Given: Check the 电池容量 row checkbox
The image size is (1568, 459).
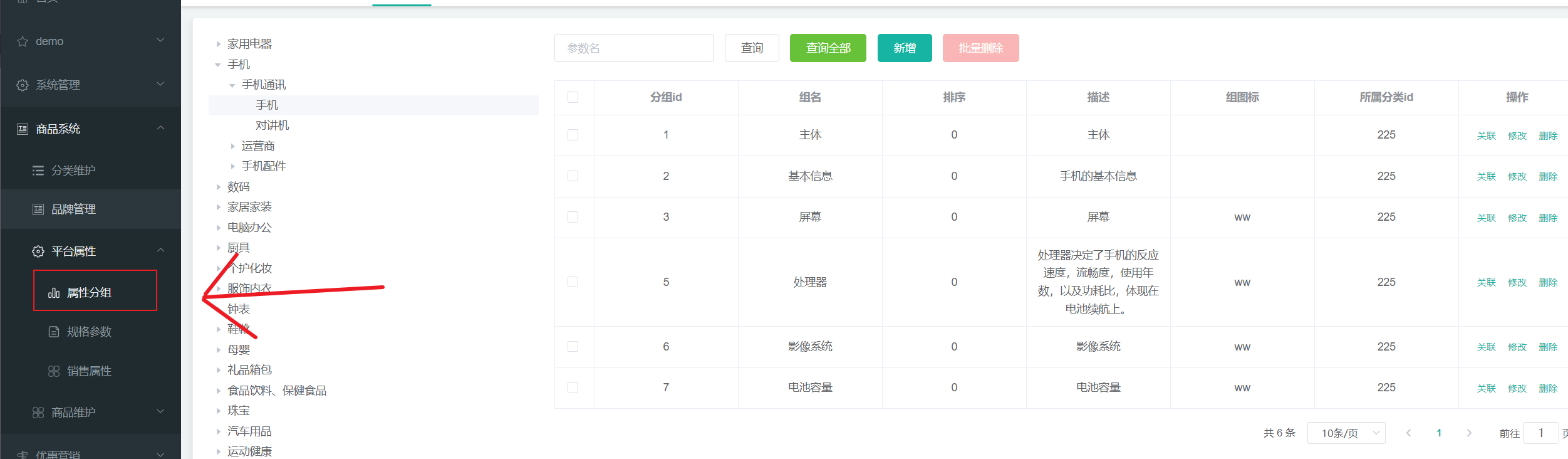Looking at the screenshot, I should click(573, 388).
